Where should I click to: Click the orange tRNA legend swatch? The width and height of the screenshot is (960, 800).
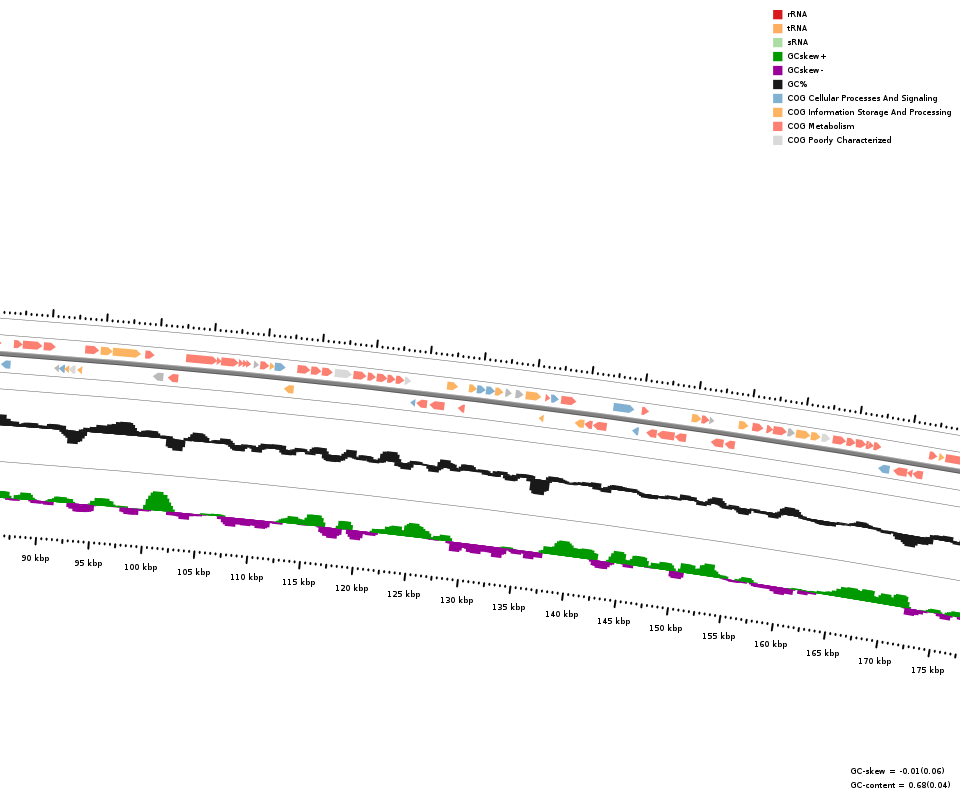click(777, 28)
